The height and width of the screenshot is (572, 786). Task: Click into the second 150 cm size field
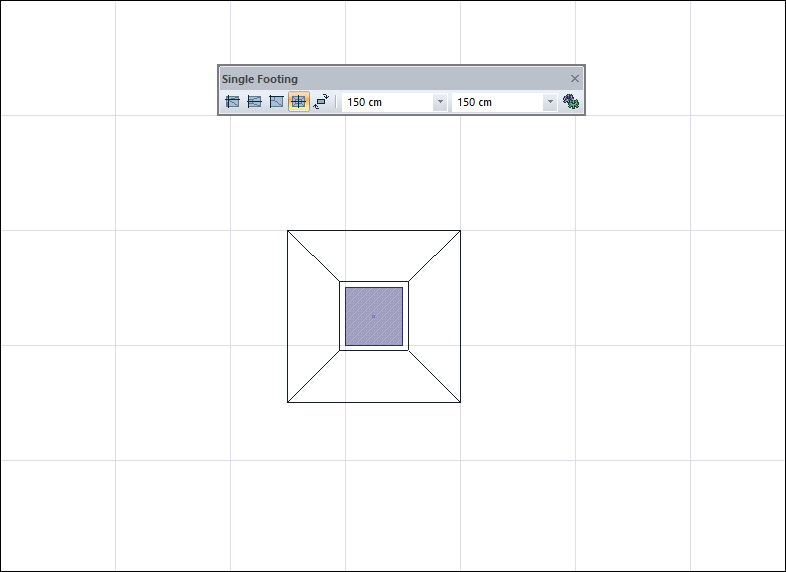tap(496, 102)
